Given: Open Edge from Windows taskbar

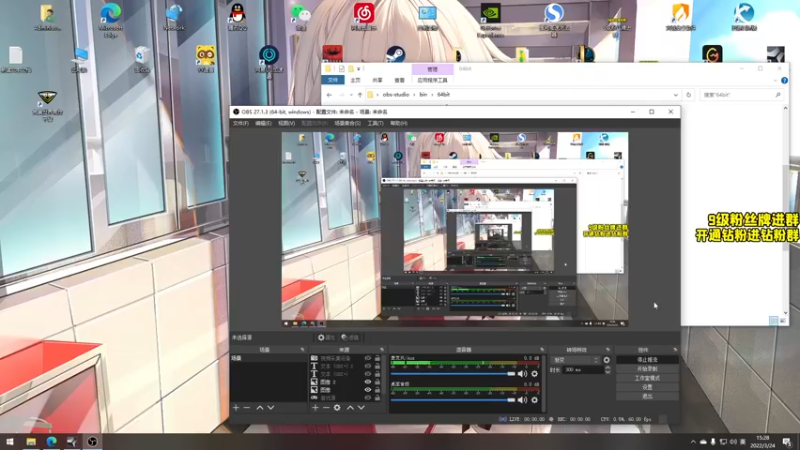Looking at the screenshot, I should 52,441.
